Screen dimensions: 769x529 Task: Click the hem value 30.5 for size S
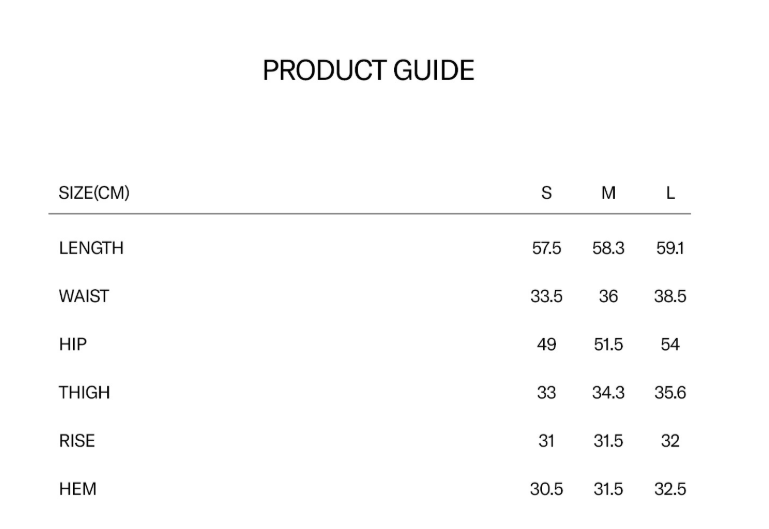pyautogui.click(x=546, y=489)
